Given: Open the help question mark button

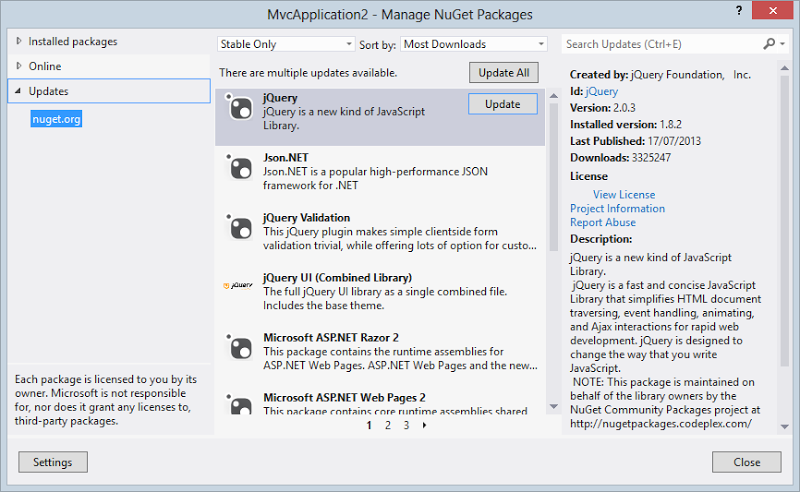Looking at the screenshot, I should 739,10.
